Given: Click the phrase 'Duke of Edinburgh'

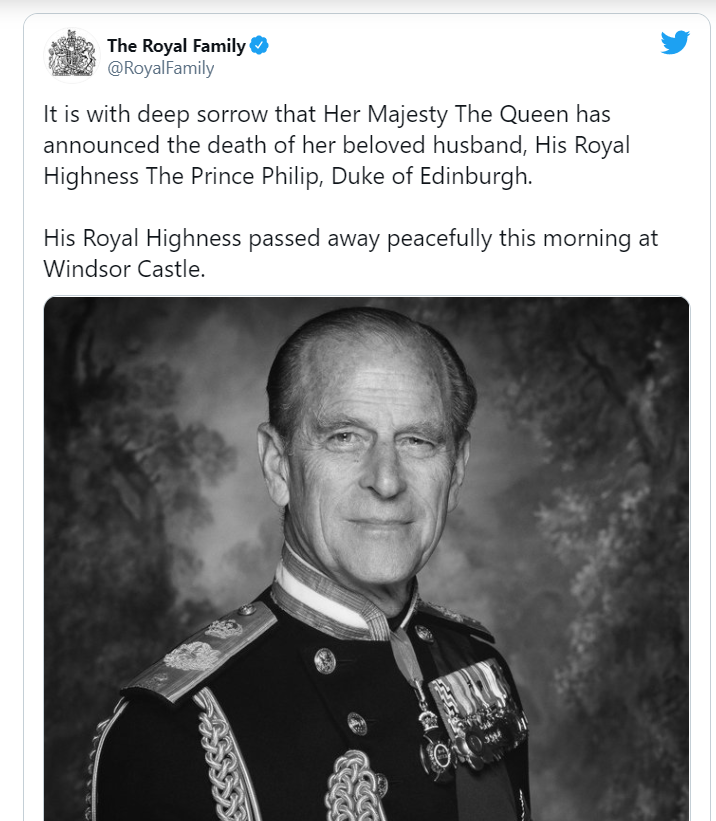Looking at the screenshot, I should [x=431, y=176].
